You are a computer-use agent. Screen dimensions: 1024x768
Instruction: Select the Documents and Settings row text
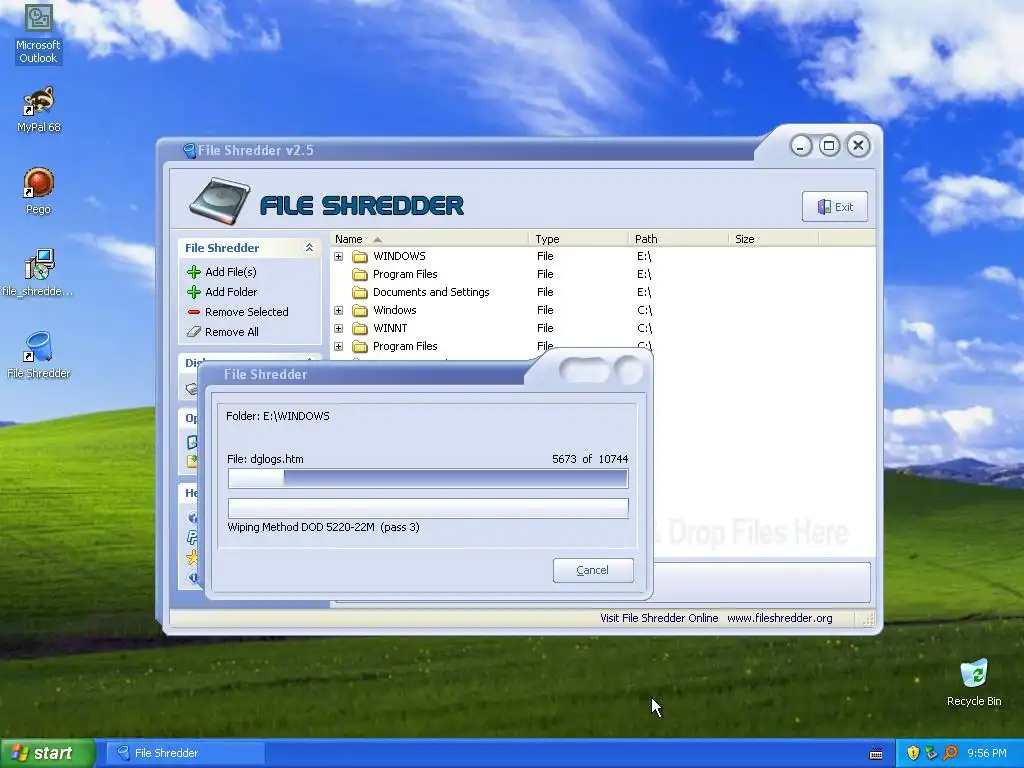pos(431,292)
